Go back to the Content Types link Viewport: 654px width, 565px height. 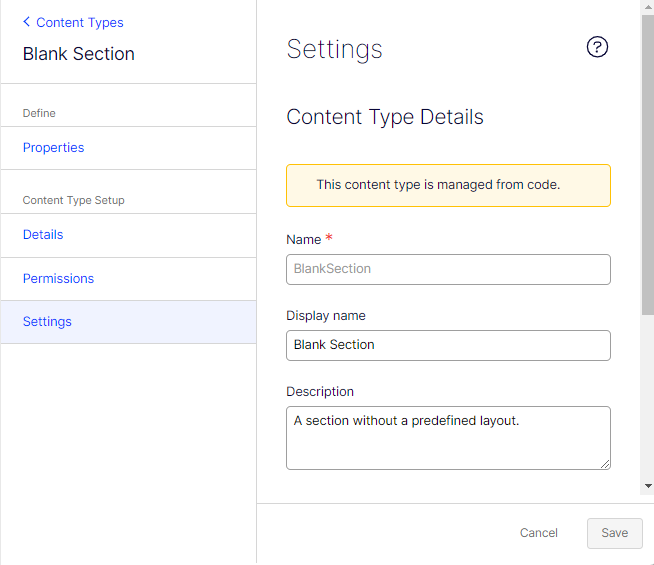pyautogui.click(x=80, y=22)
